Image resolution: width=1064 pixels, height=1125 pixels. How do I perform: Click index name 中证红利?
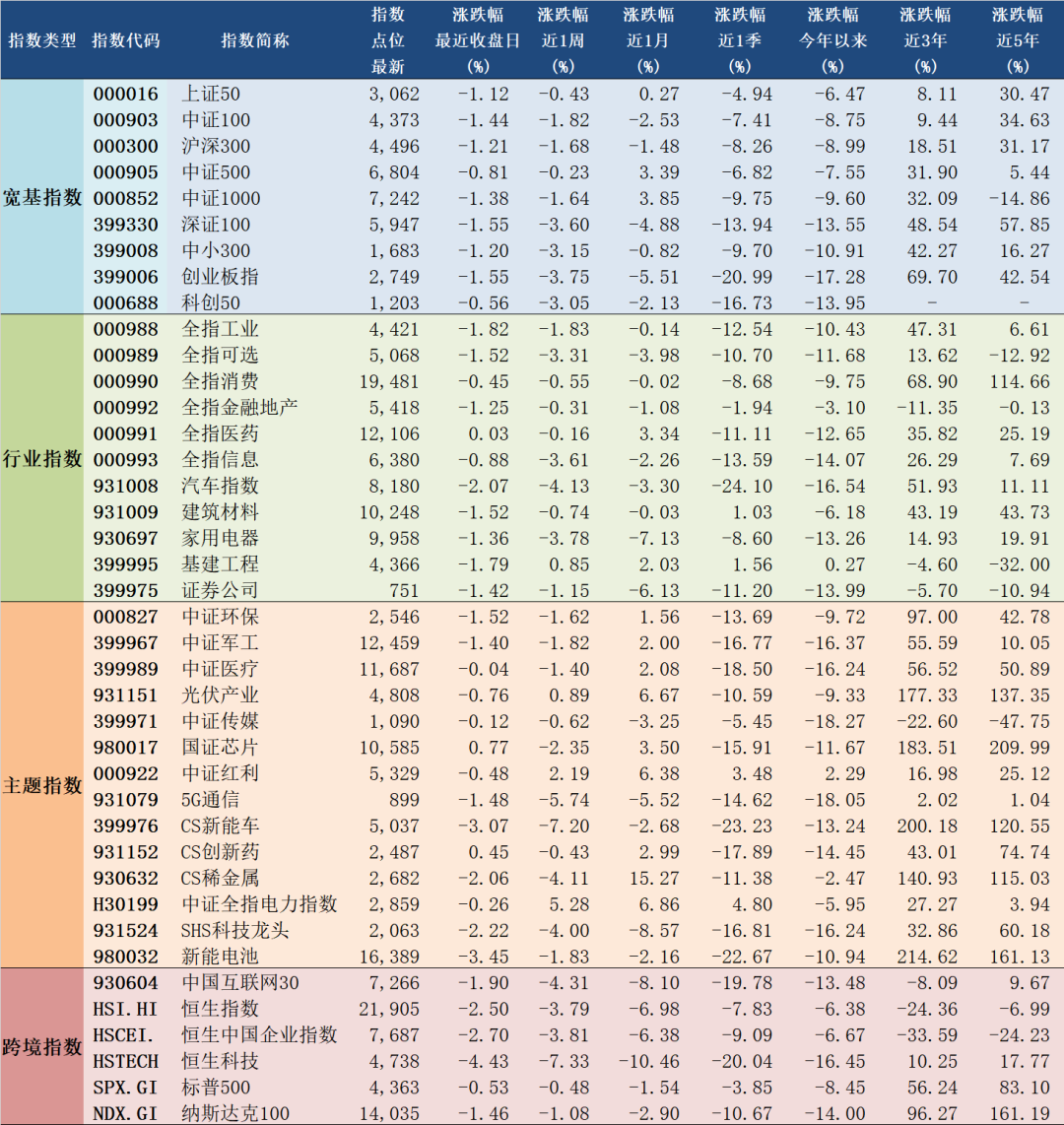pyautogui.click(x=221, y=773)
